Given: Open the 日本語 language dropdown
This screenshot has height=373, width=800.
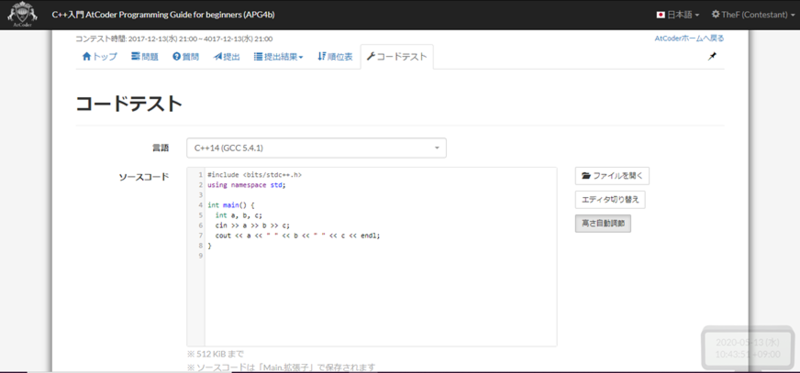Looking at the screenshot, I should (678, 15).
